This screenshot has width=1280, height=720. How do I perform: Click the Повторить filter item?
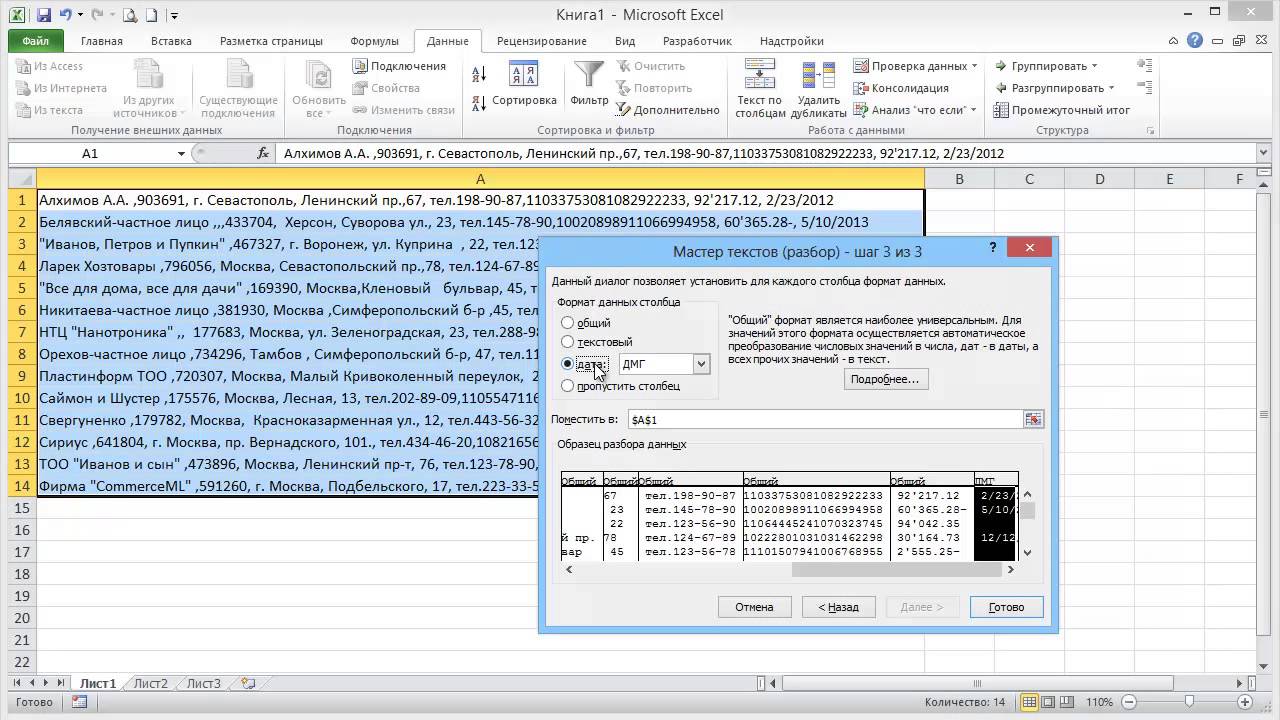[x=652, y=88]
